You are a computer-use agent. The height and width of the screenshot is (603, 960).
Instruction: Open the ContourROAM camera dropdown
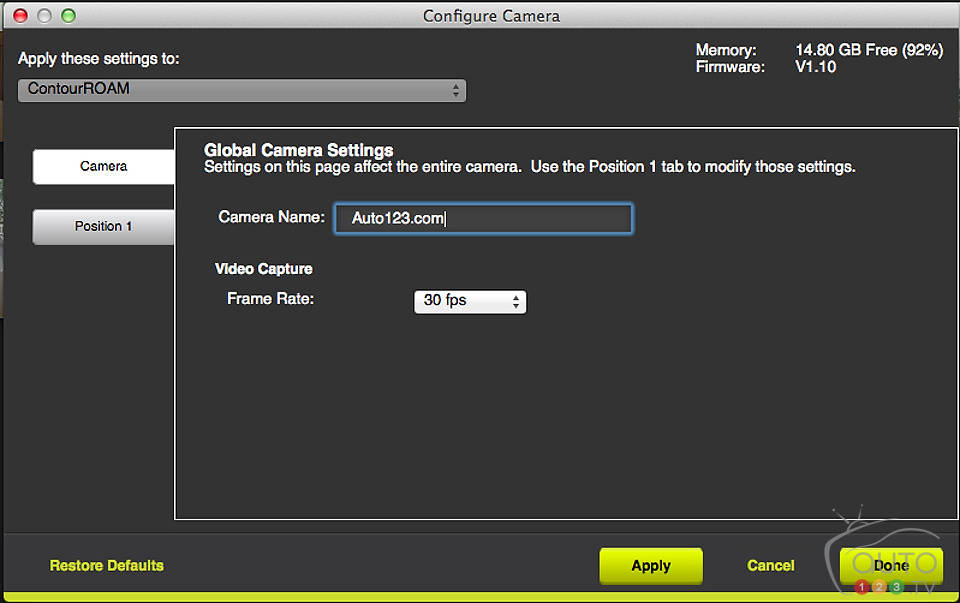[x=240, y=89]
